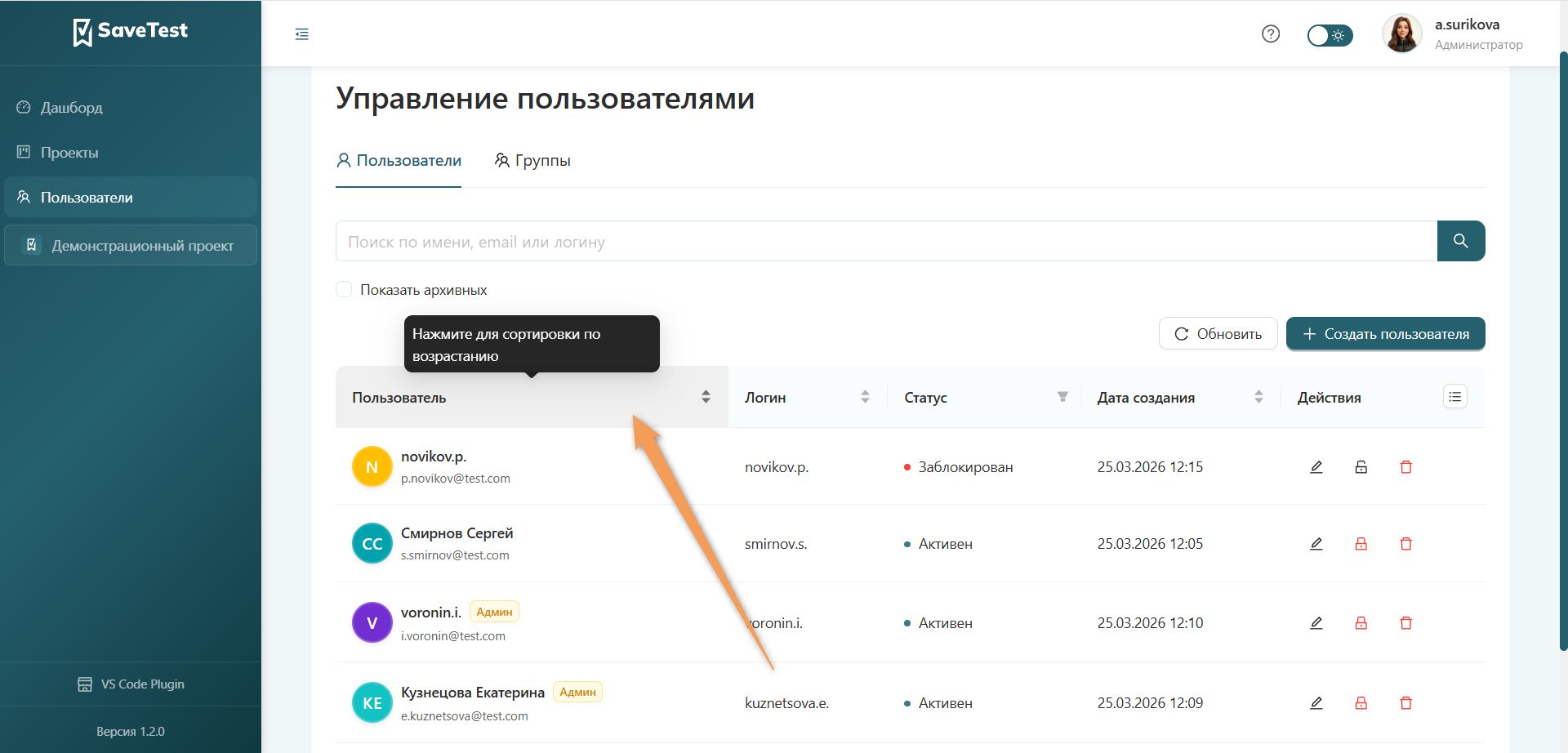Click the search magnifier button

pyautogui.click(x=1461, y=241)
